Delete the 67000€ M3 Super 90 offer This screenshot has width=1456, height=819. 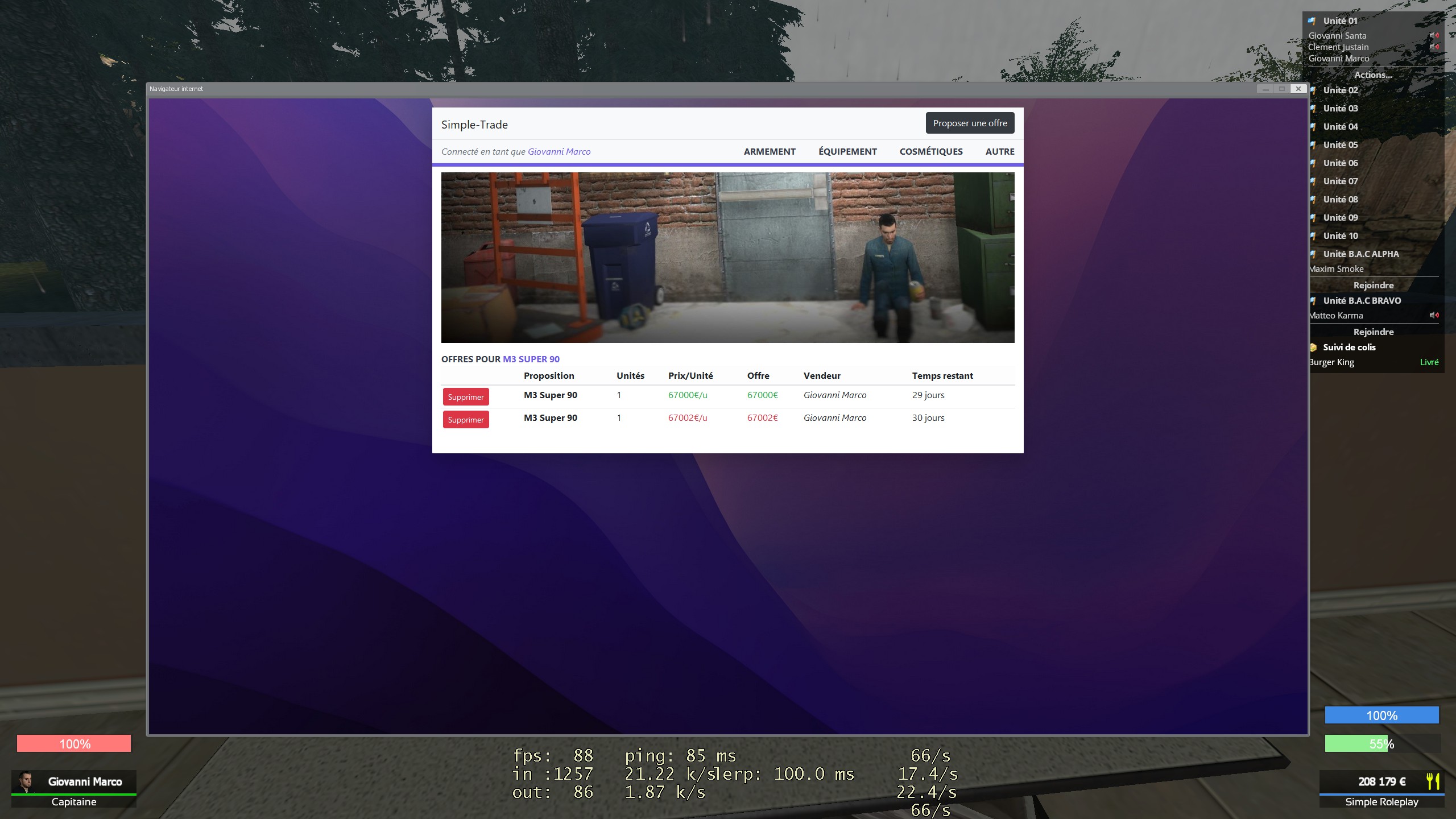tap(466, 397)
